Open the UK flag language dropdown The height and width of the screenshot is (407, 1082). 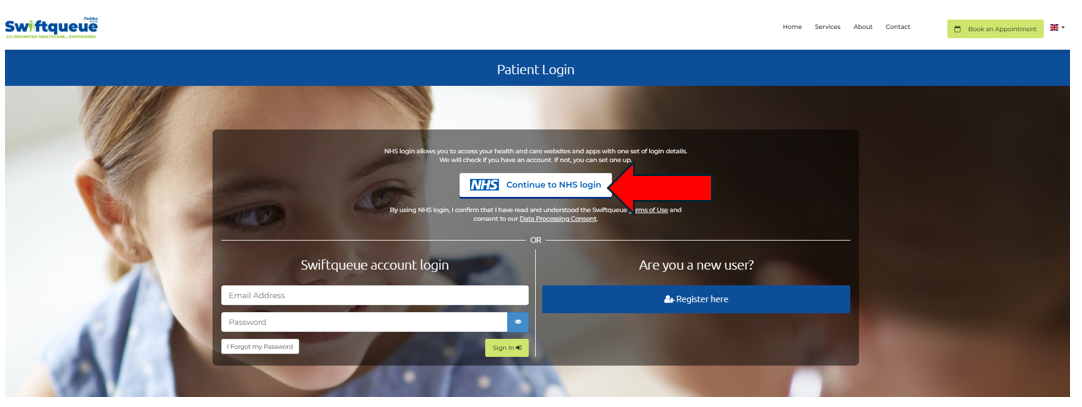pos(1057,28)
